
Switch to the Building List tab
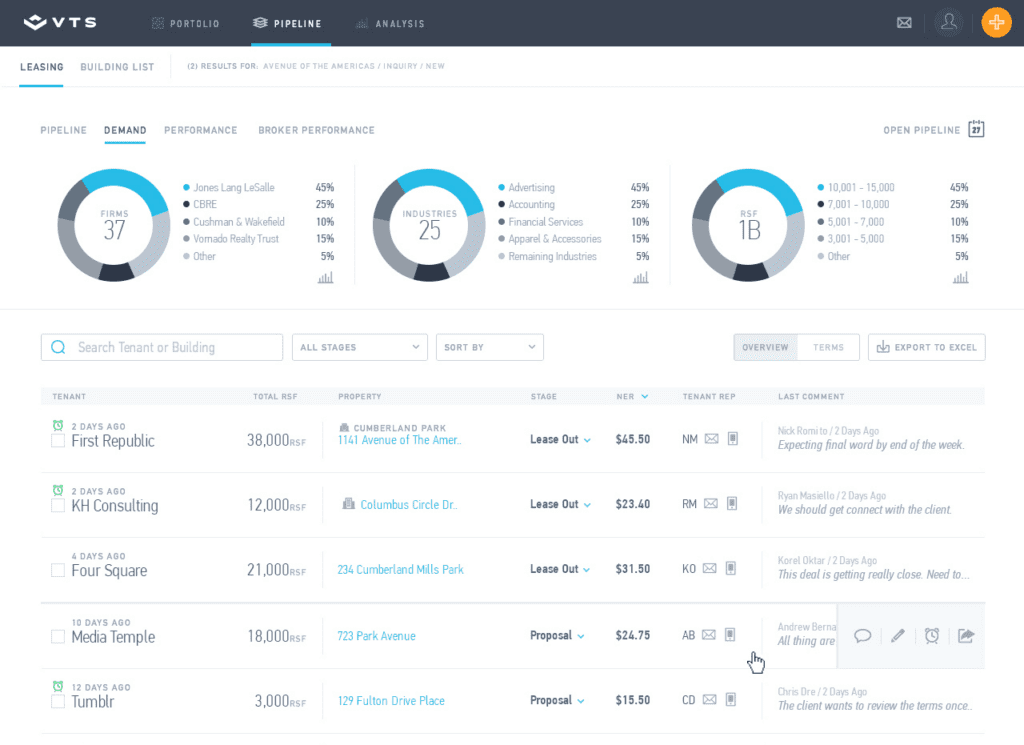coord(117,67)
